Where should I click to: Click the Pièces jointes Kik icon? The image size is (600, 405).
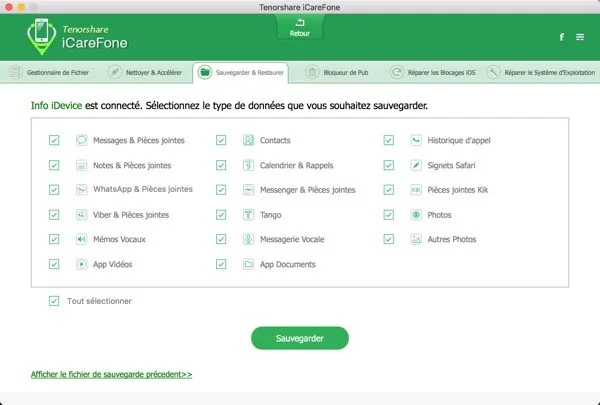tap(416, 189)
